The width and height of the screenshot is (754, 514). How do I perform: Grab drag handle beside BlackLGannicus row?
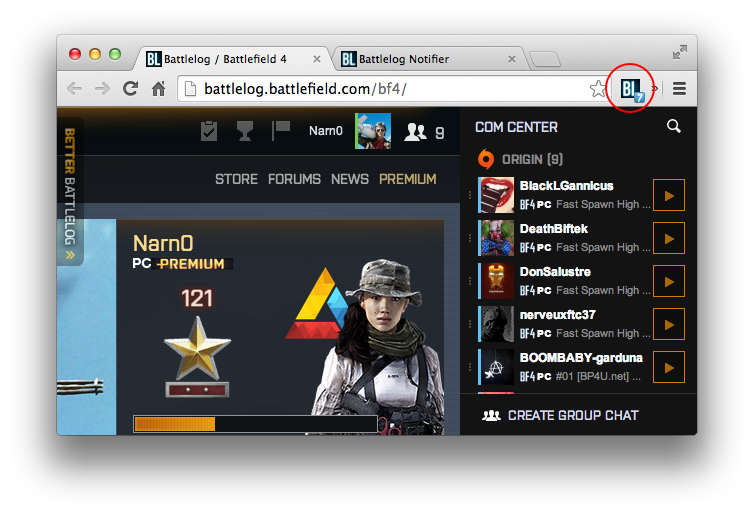pyautogui.click(x=470, y=195)
